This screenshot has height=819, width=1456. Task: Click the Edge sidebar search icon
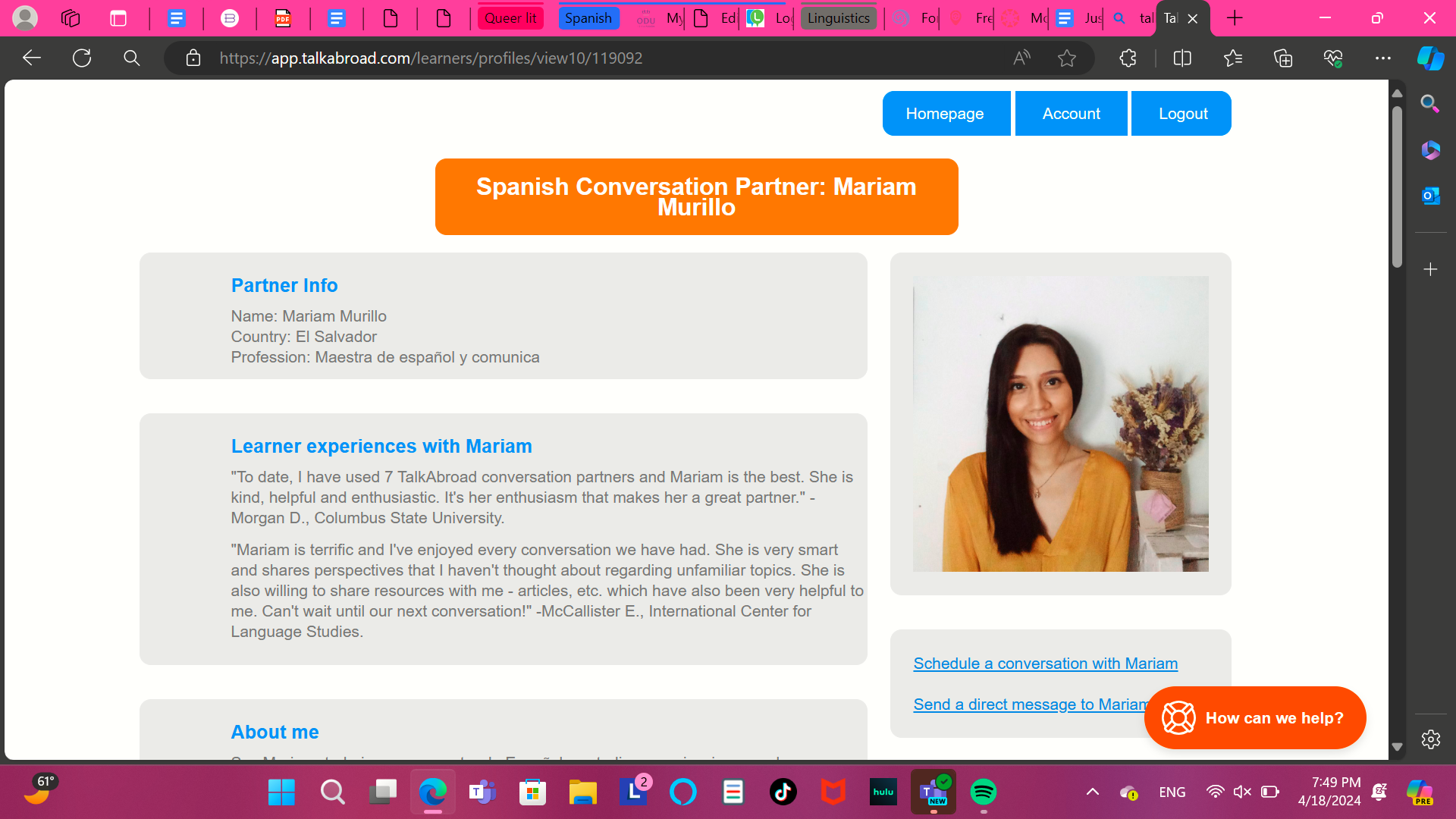pos(1430,103)
